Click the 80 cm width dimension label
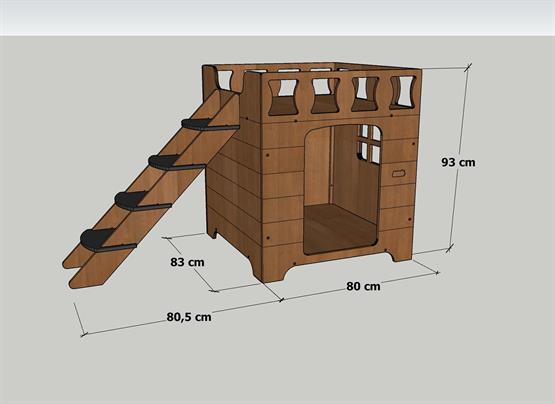This screenshot has height=404, width=555. tap(364, 286)
